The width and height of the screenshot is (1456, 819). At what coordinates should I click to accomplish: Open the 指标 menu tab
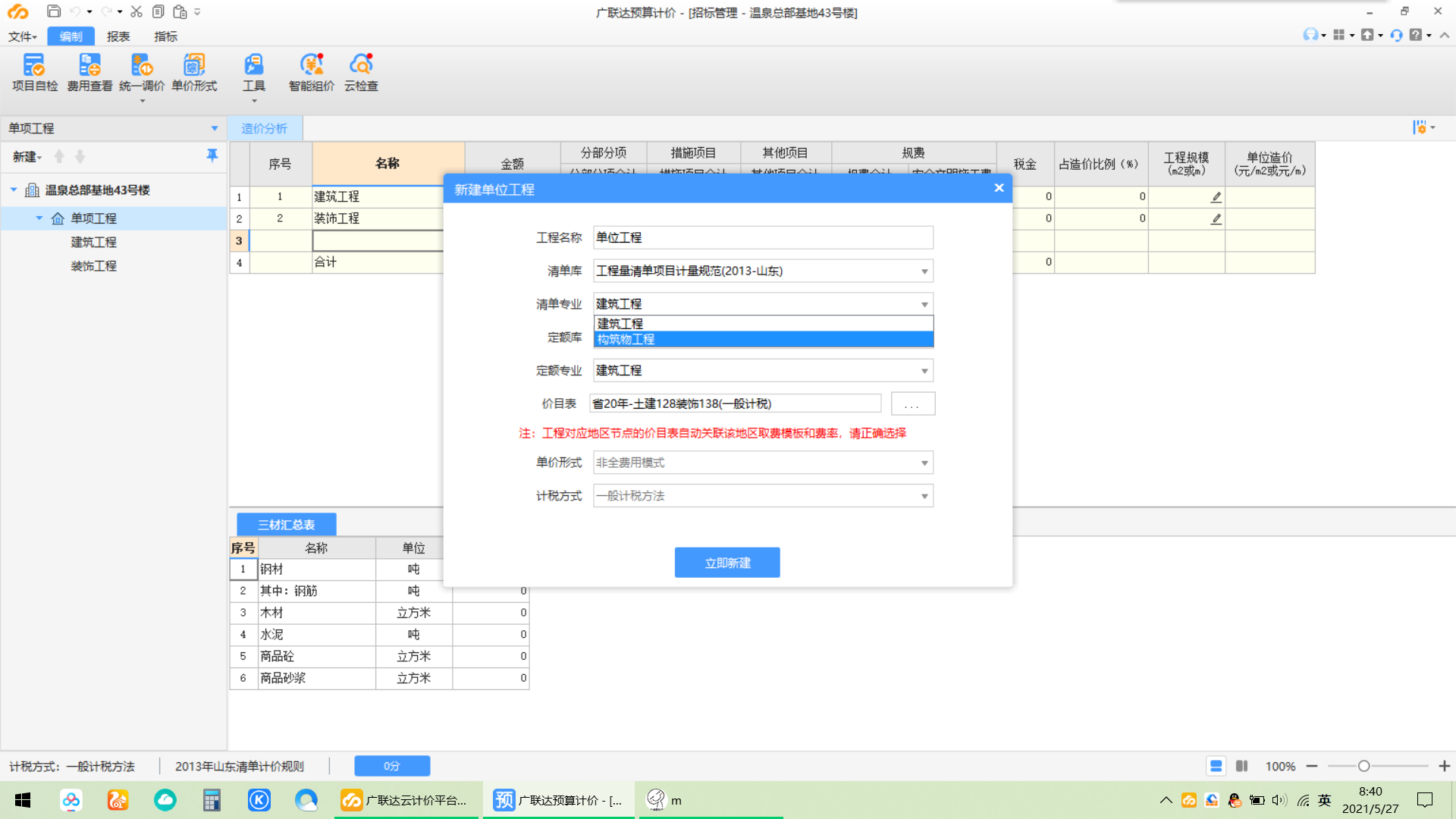click(x=165, y=36)
